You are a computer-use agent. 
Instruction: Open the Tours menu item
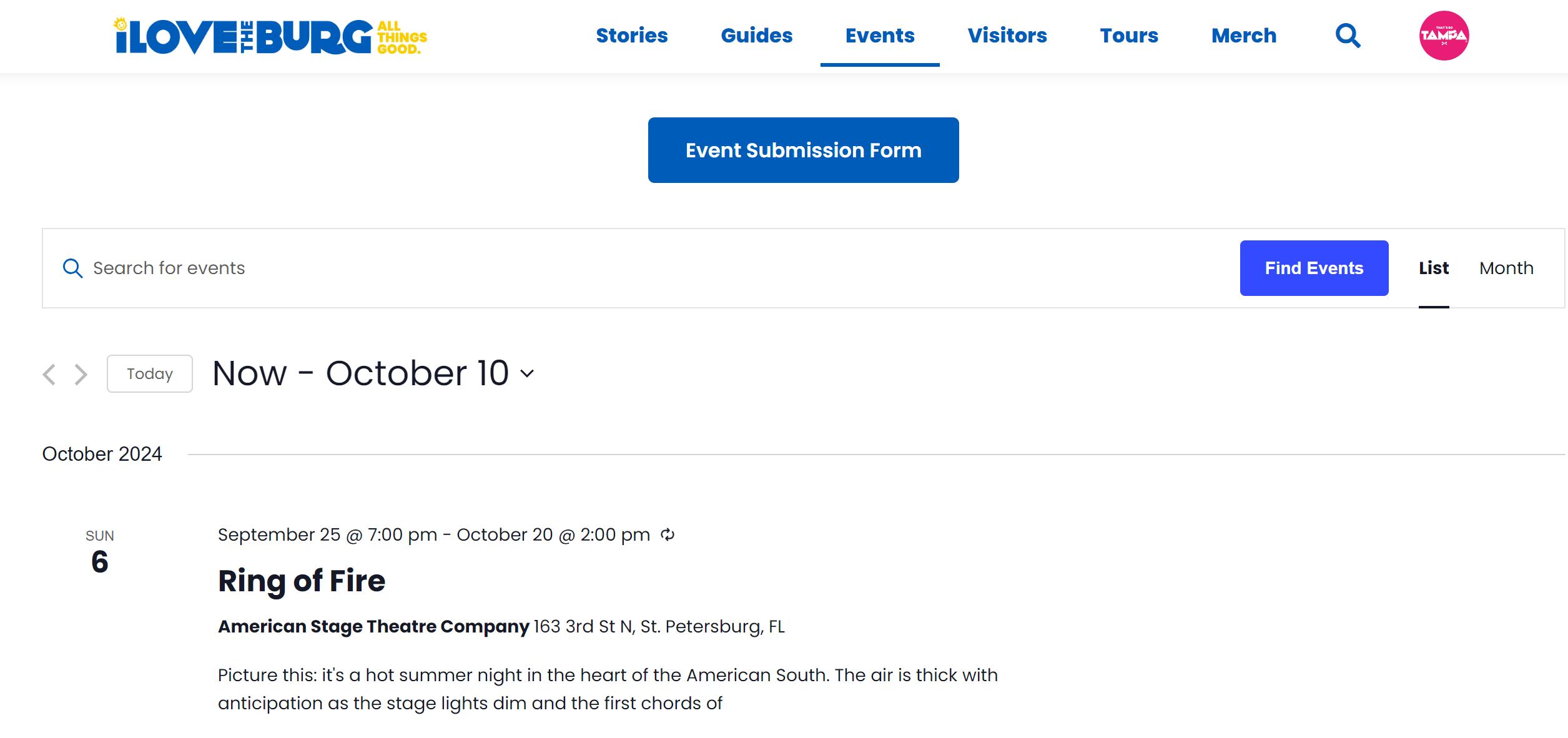1129,36
